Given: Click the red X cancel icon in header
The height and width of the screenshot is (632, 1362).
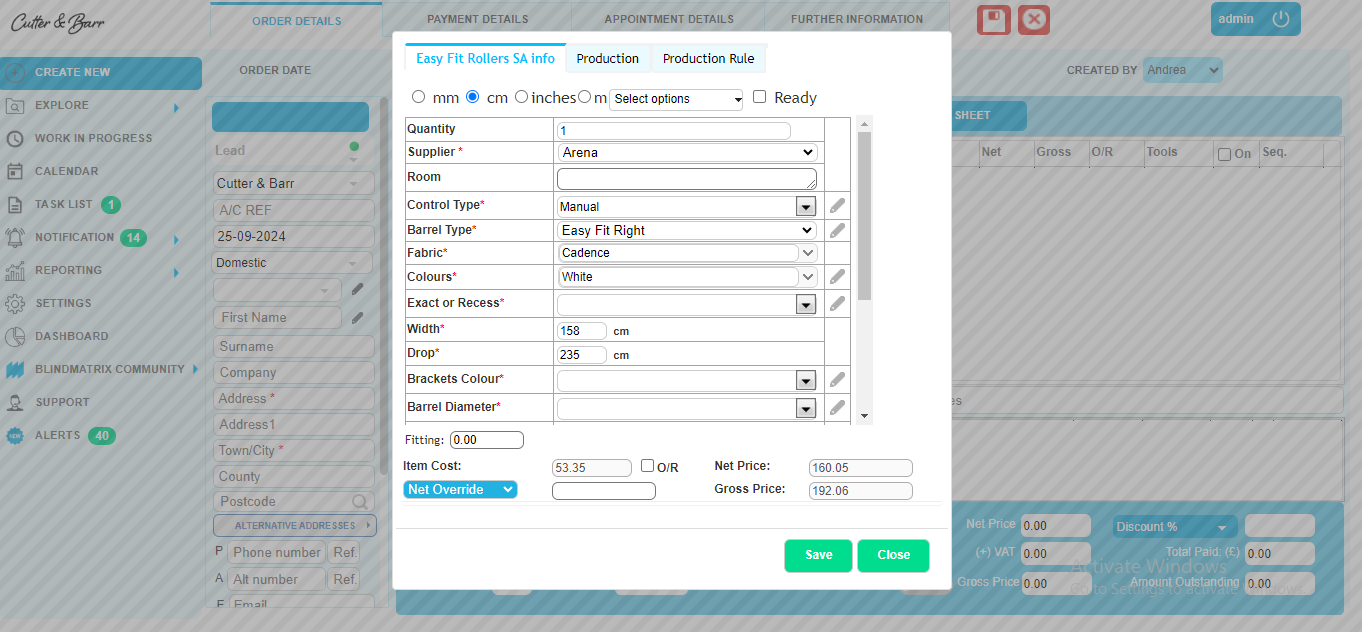Looking at the screenshot, I should point(1034,20).
